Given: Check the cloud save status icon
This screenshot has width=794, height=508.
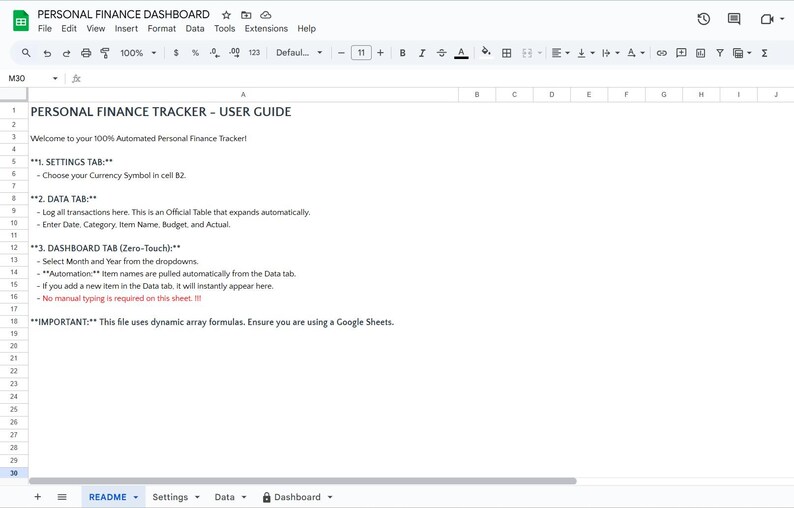Looking at the screenshot, I should coord(266,15).
